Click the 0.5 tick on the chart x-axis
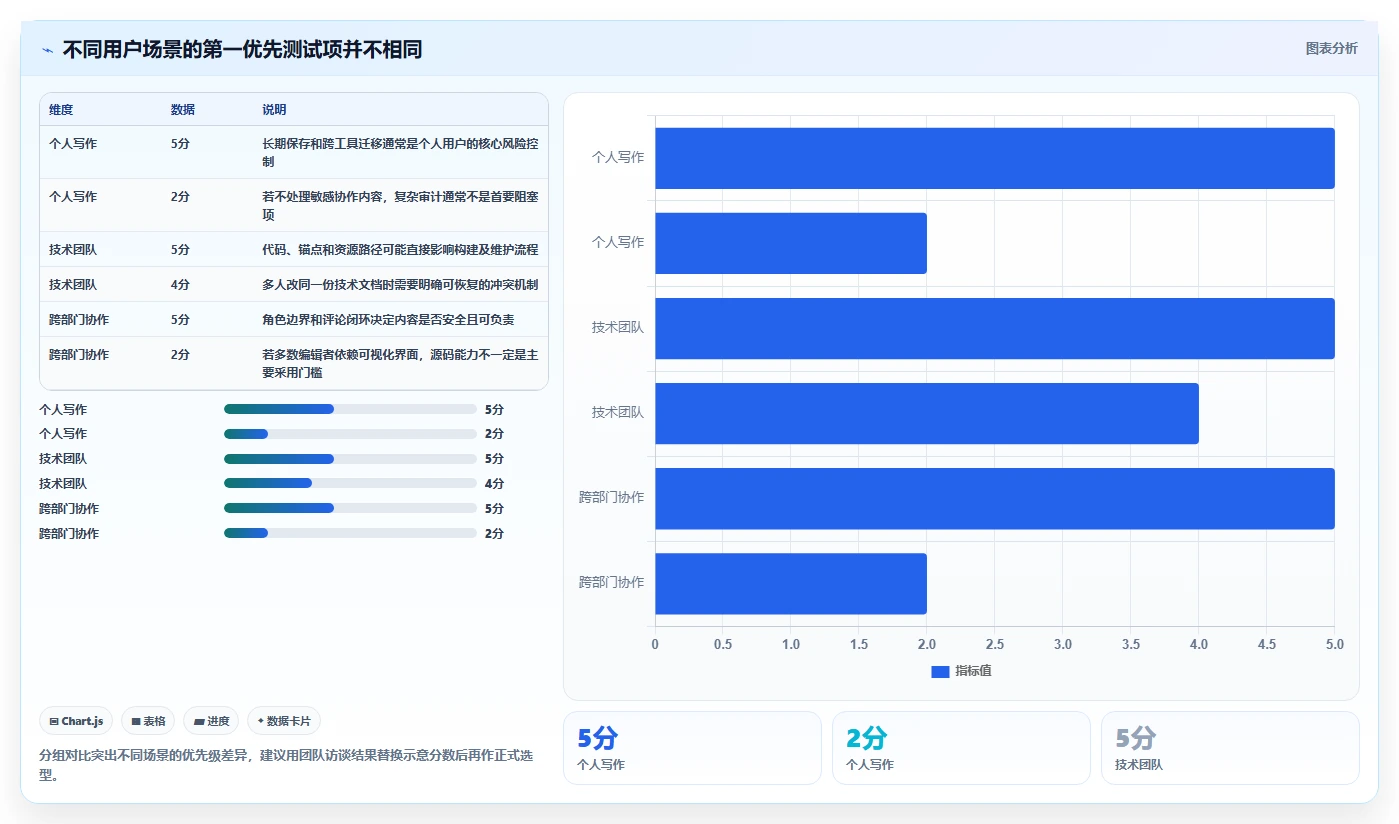 click(x=723, y=644)
